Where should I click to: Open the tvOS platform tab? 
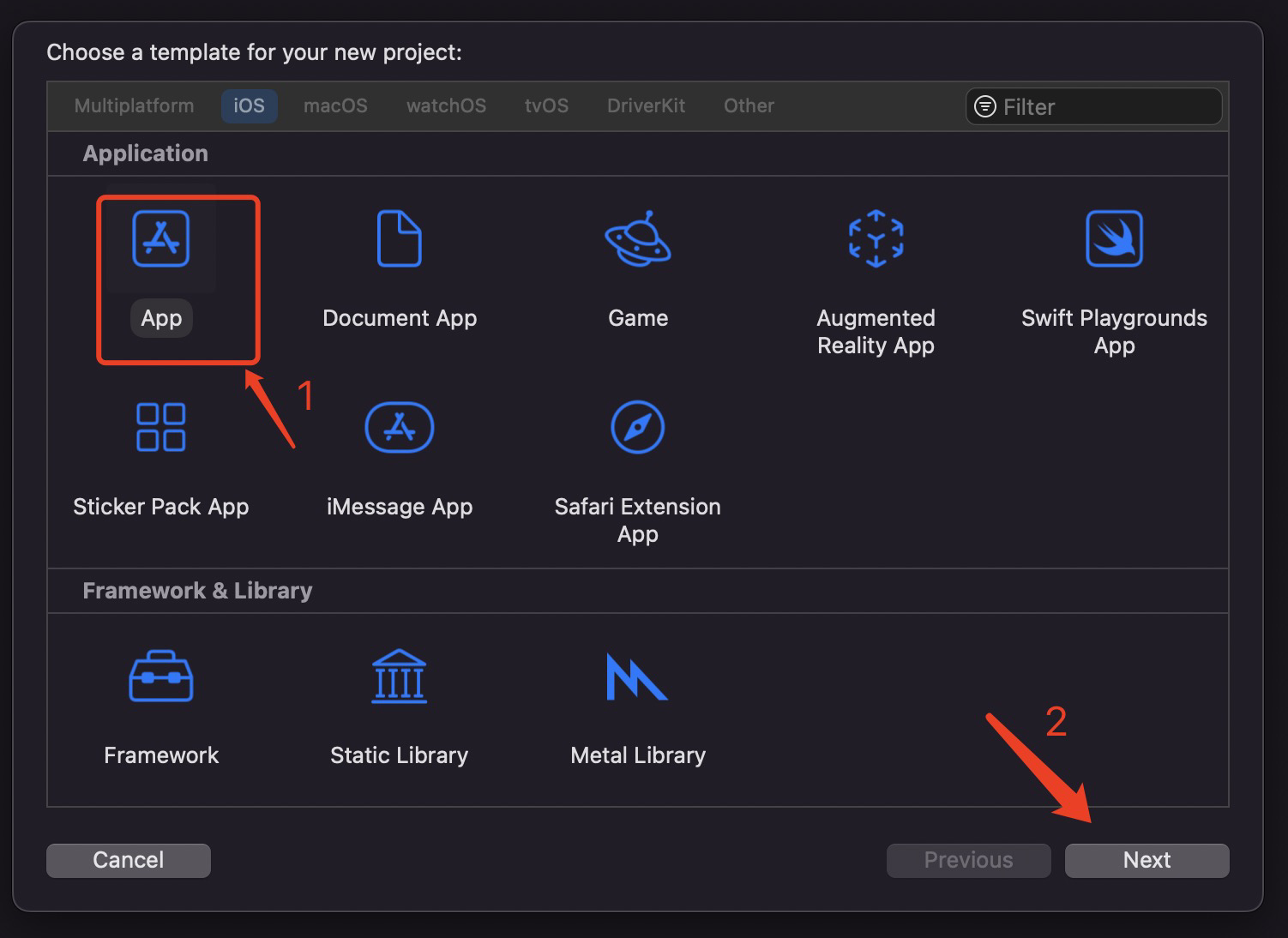(x=546, y=105)
